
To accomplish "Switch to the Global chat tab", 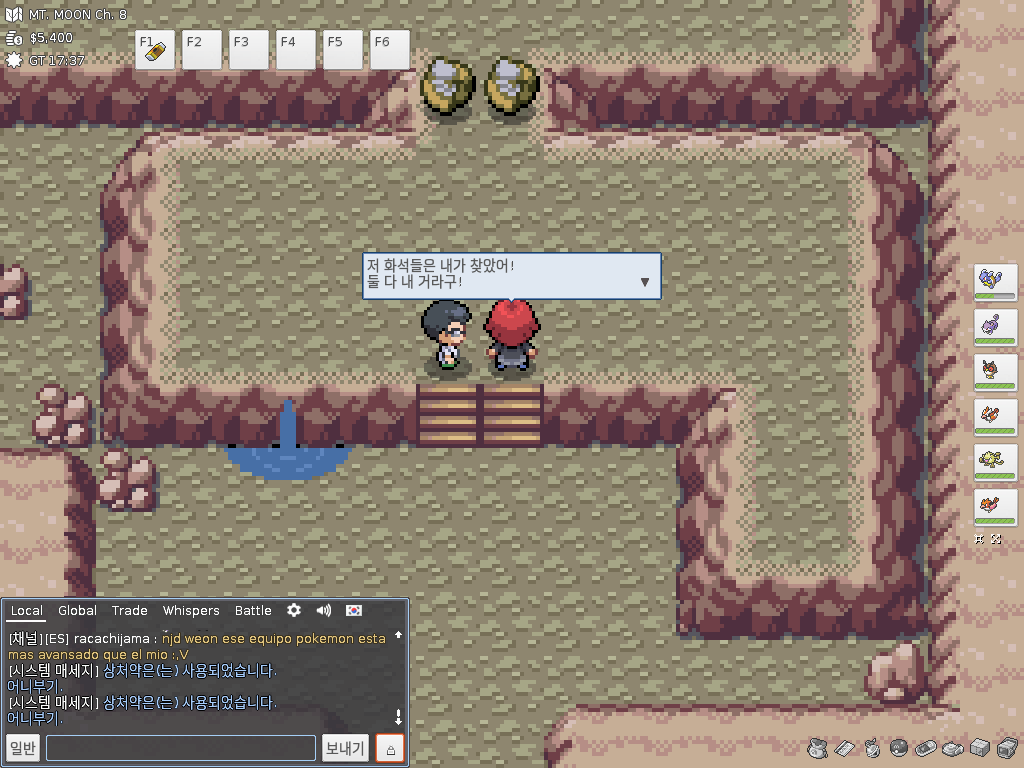I will coord(77,610).
